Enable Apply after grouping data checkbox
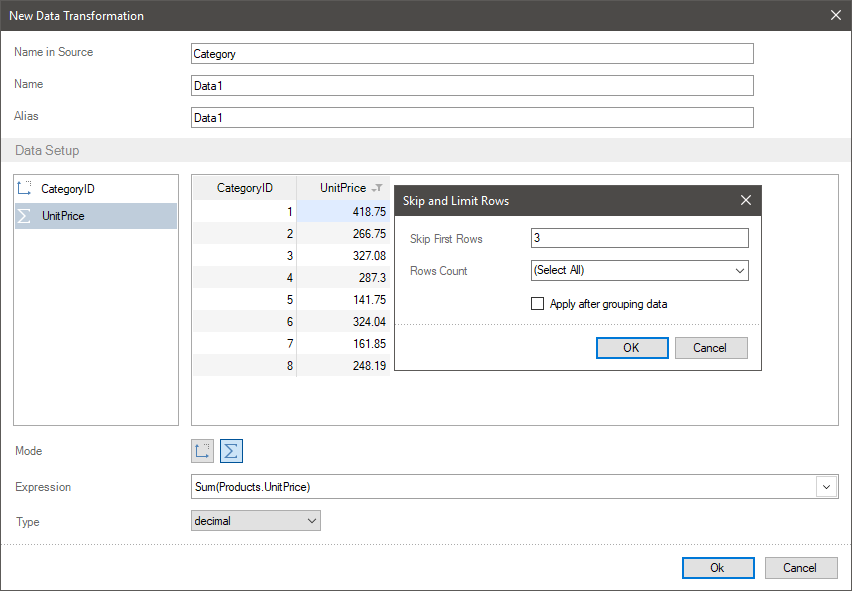Viewport: 852px width, 591px height. click(538, 304)
